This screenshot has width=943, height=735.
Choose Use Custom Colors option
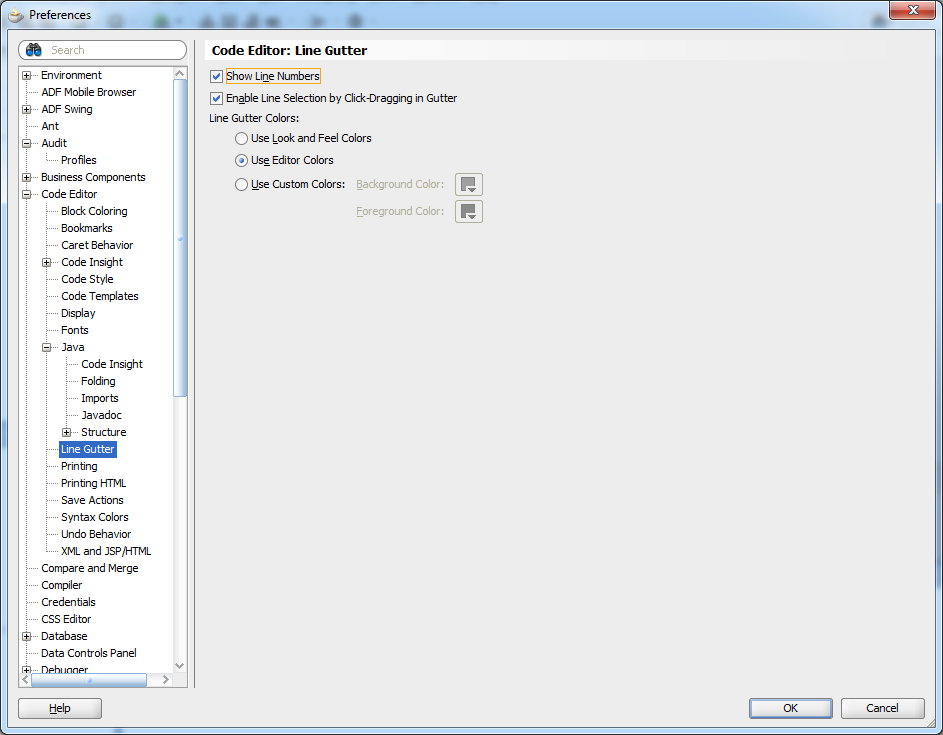pyautogui.click(x=240, y=184)
